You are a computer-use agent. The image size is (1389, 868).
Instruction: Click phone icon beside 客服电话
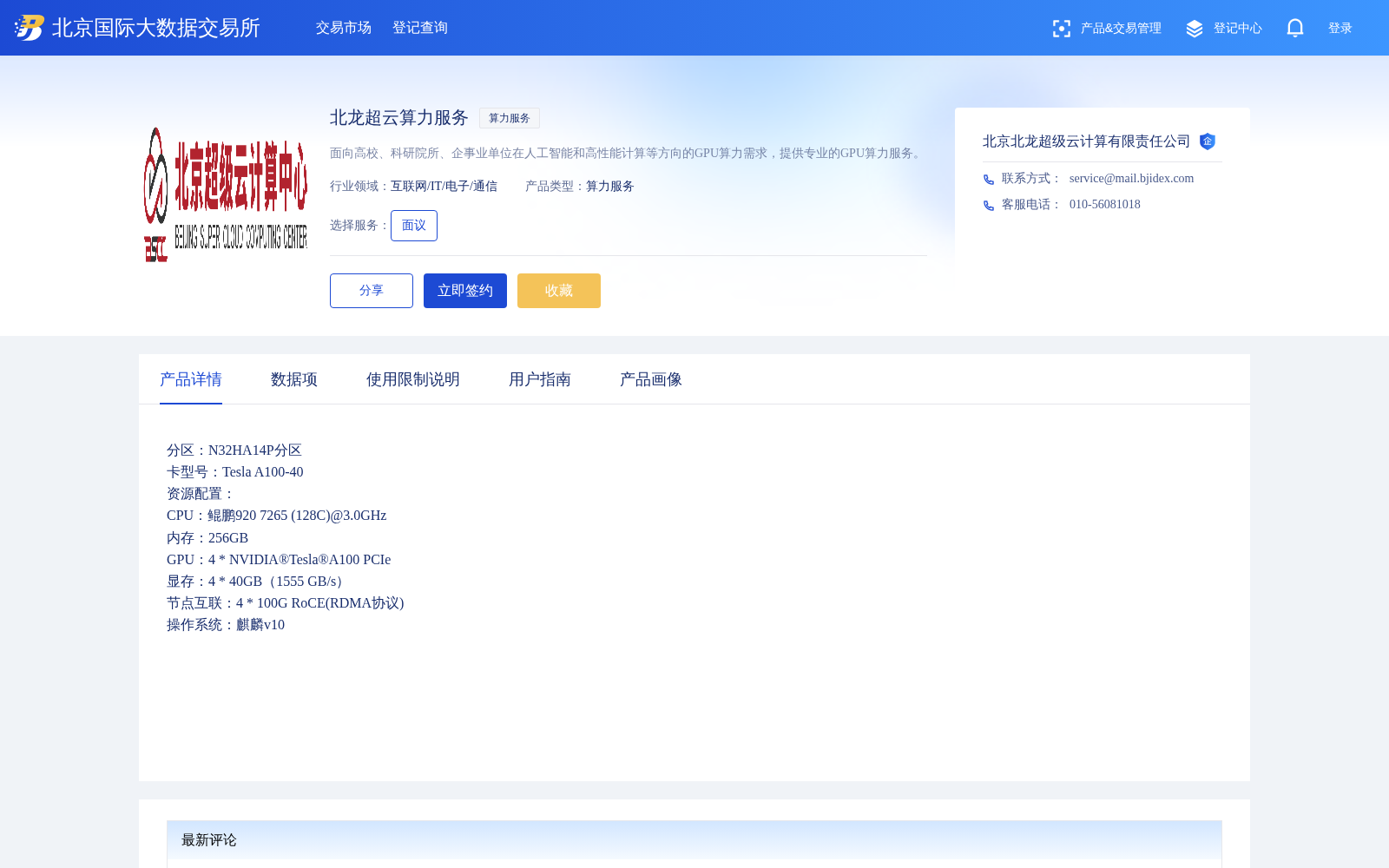[x=989, y=206]
